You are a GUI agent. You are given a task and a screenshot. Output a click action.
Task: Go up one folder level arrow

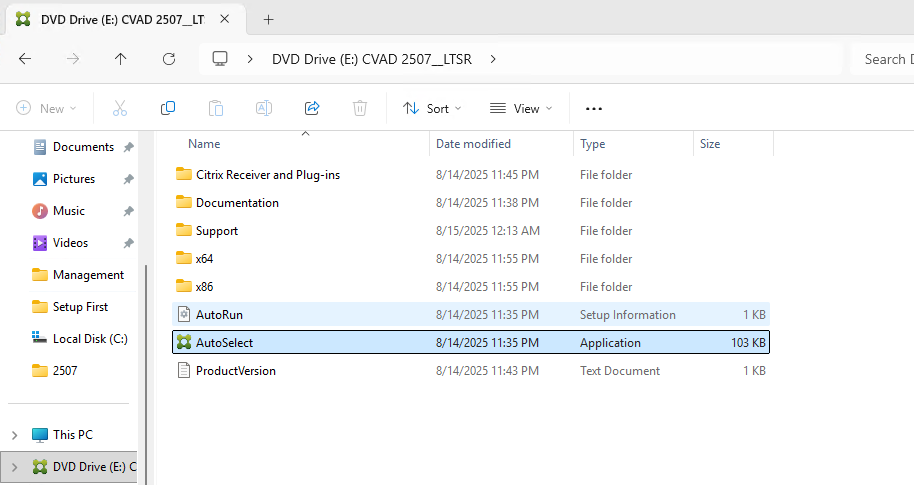pos(121,59)
